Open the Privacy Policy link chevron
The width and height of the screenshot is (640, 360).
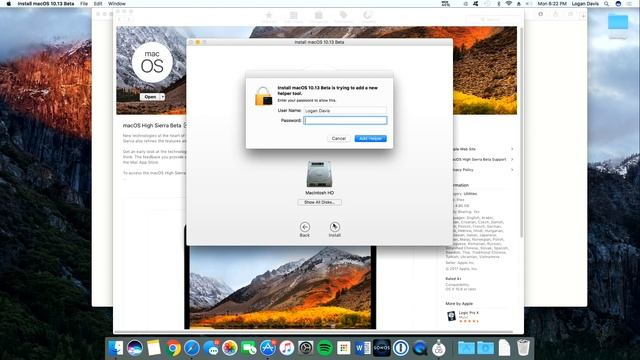(512, 169)
